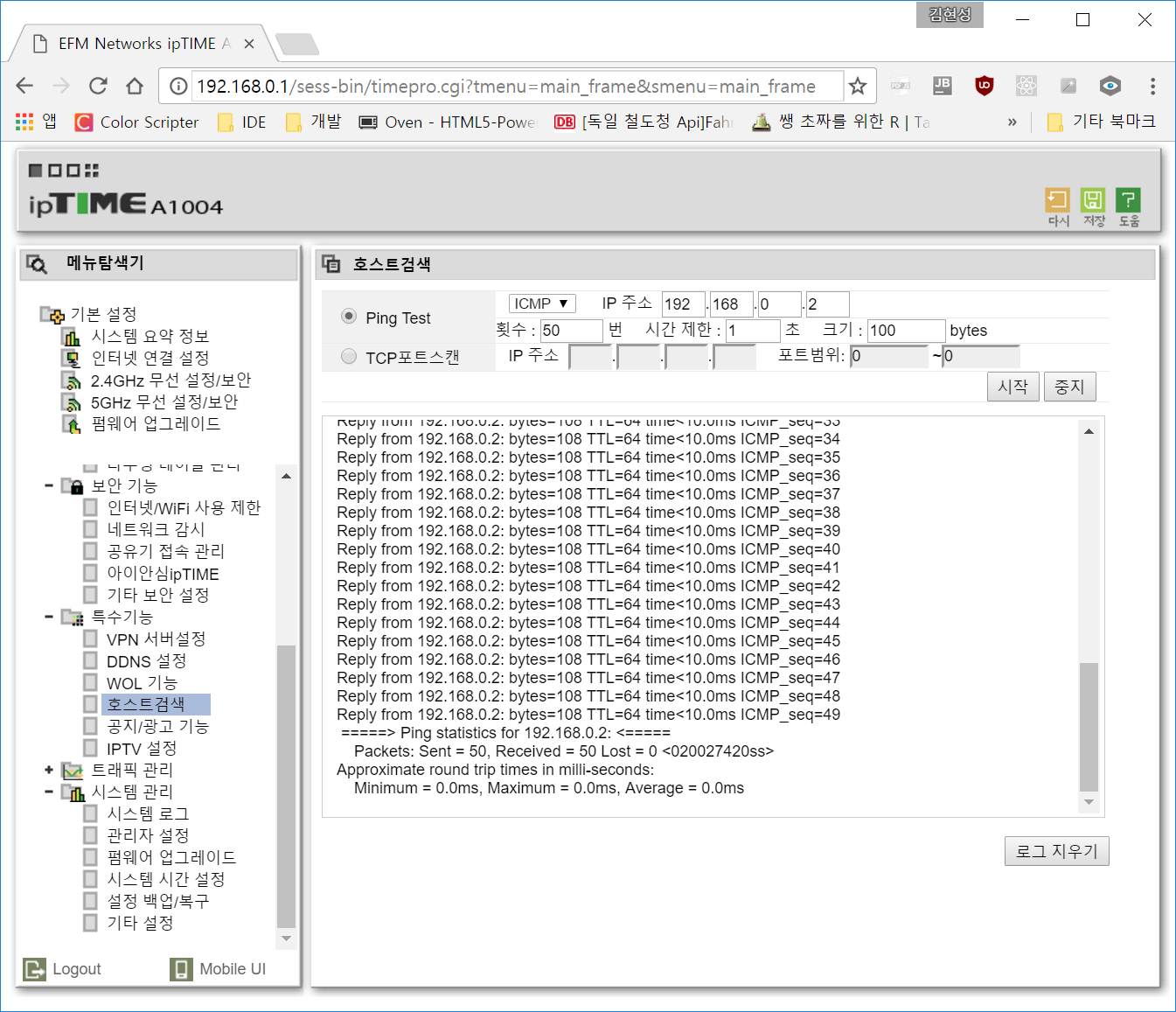This screenshot has width=1176, height=1012.
Task: Collapse the 특수기능 tree section
Action: [49, 617]
